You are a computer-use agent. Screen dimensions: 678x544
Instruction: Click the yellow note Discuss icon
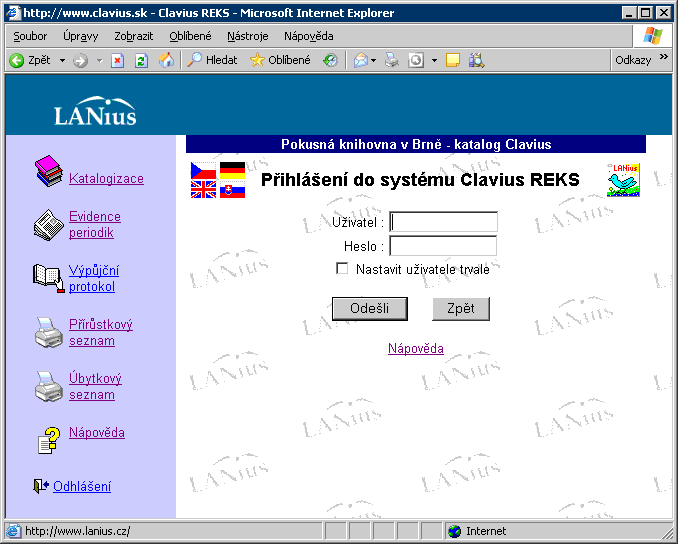[x=453, y=60]
